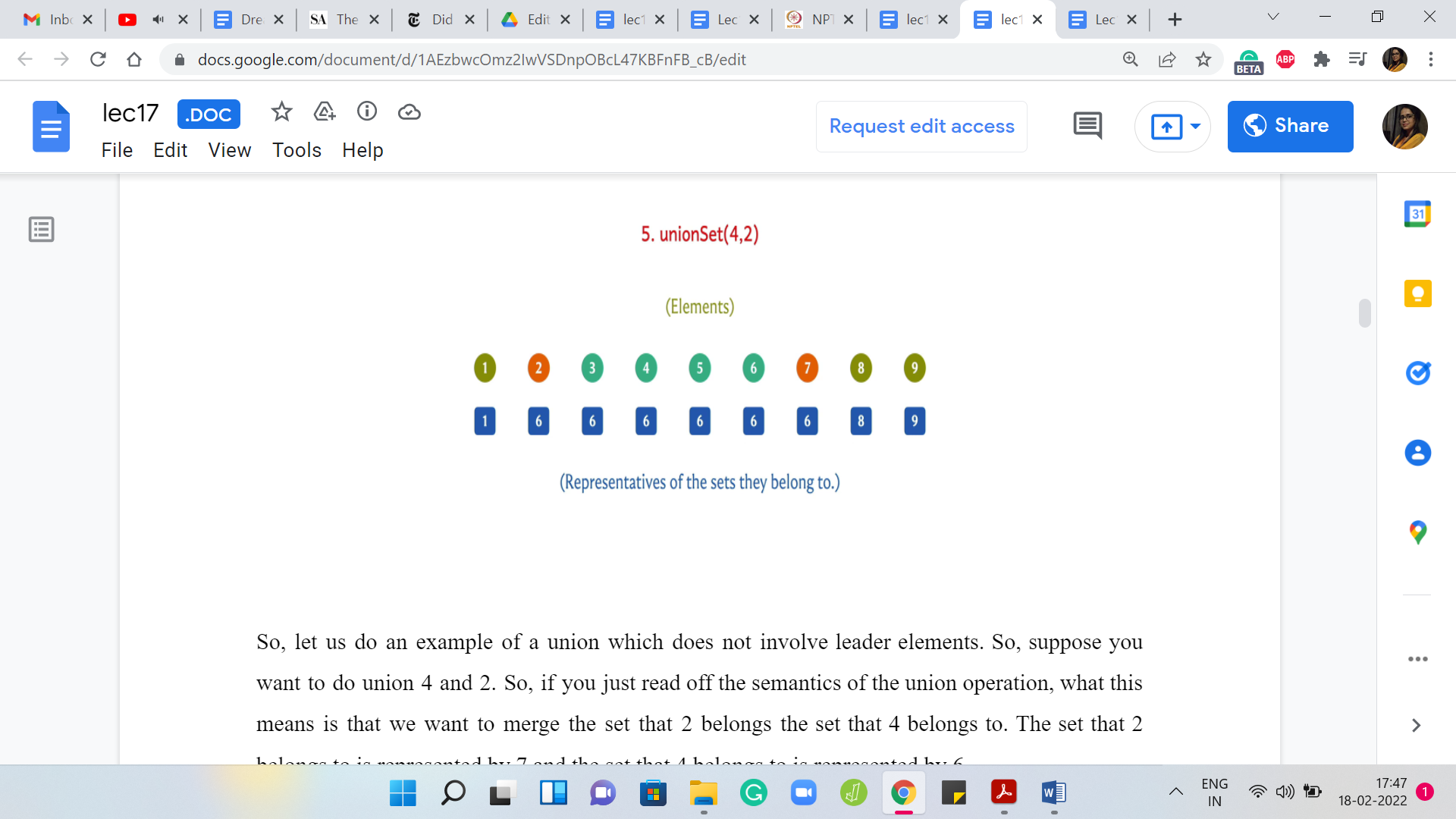This screenshot has height=819, width=1456.
Task: Open Google Keep side panel
Action: [x=1417, y=293]
